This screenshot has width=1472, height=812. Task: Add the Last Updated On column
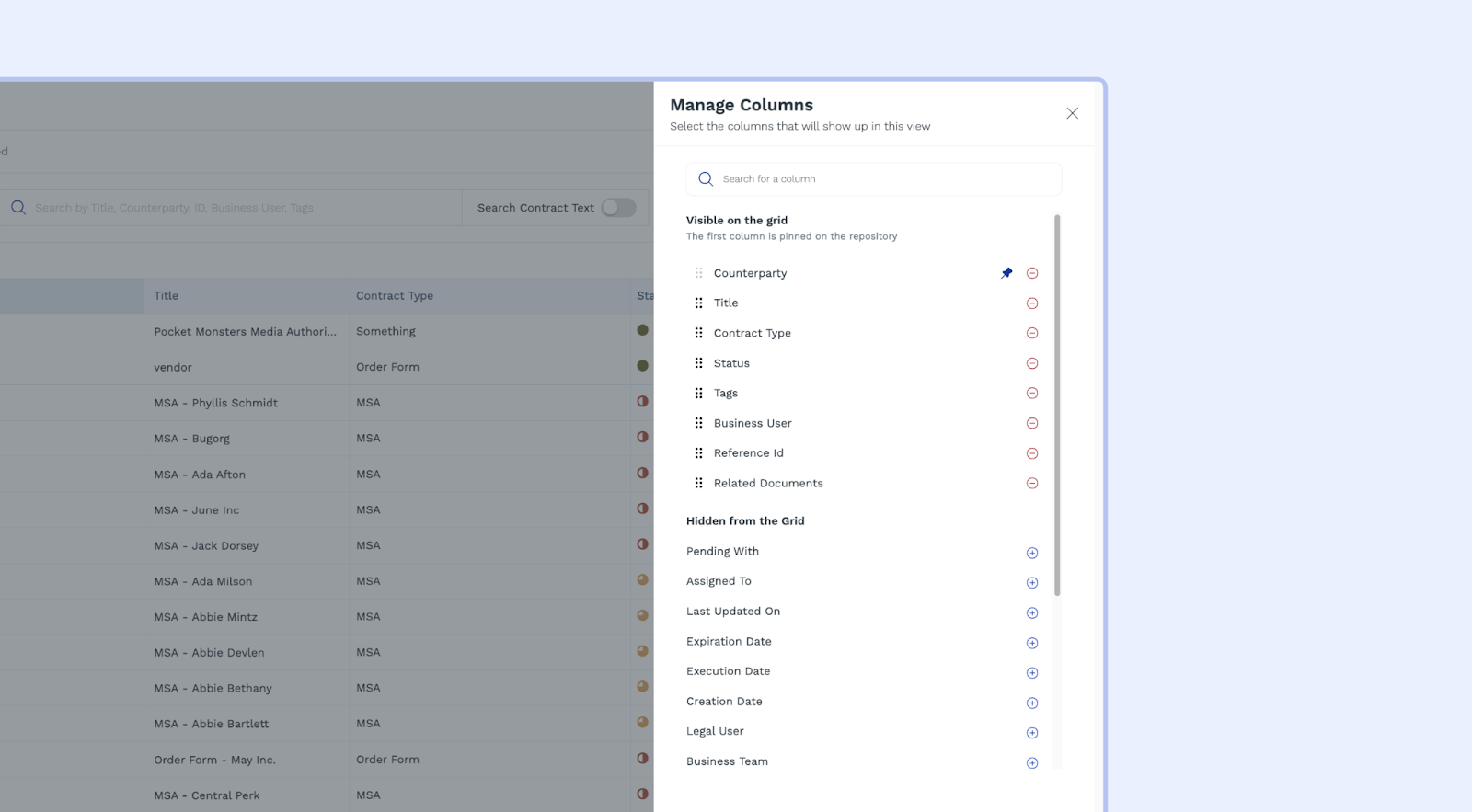(x=1032, y=613)
